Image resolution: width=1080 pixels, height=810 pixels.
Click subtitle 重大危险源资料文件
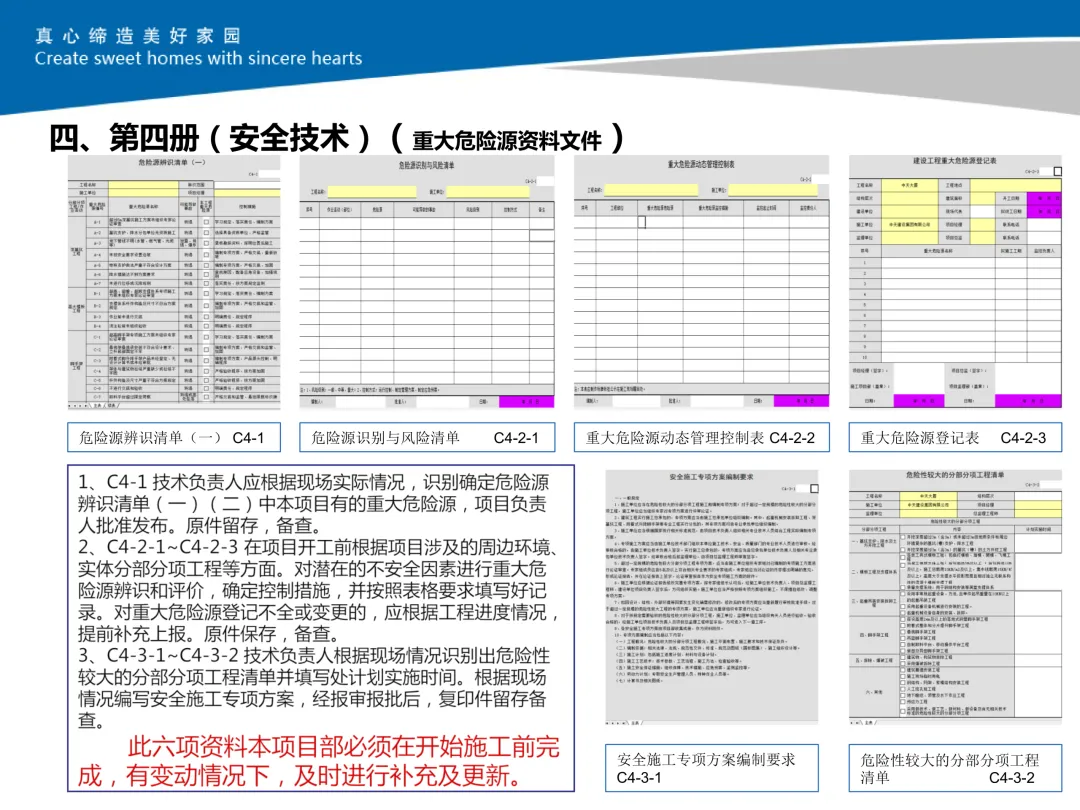point(506,141)
